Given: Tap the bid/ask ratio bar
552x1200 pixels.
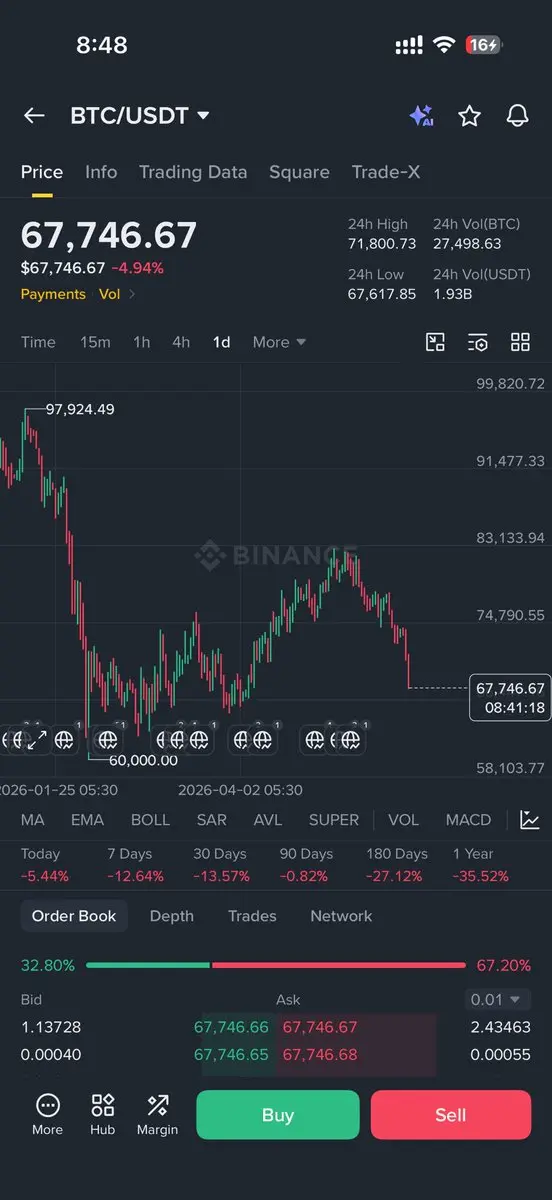Looking at the screenshot, I should (x=276, y=966).
